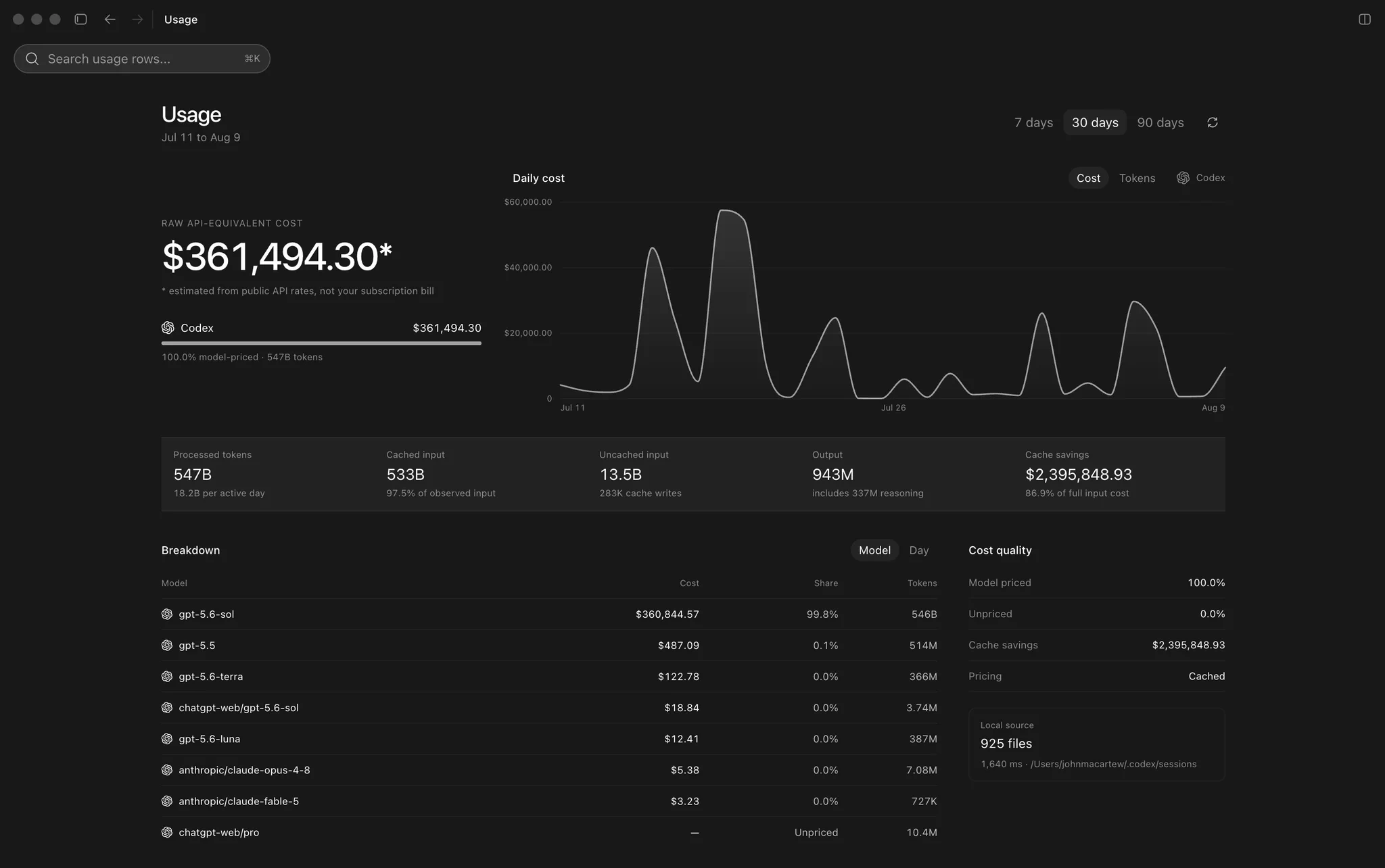Go back with the left arrow
The width and height of the screenshot is (1385, 868).
tap(110, 20)
